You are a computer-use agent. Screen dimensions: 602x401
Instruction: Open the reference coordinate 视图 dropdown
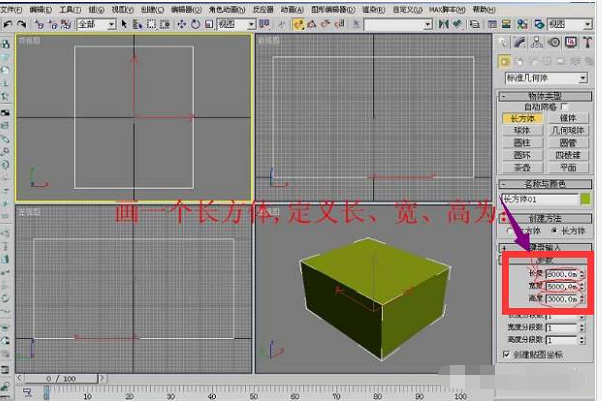pos(236,25)
